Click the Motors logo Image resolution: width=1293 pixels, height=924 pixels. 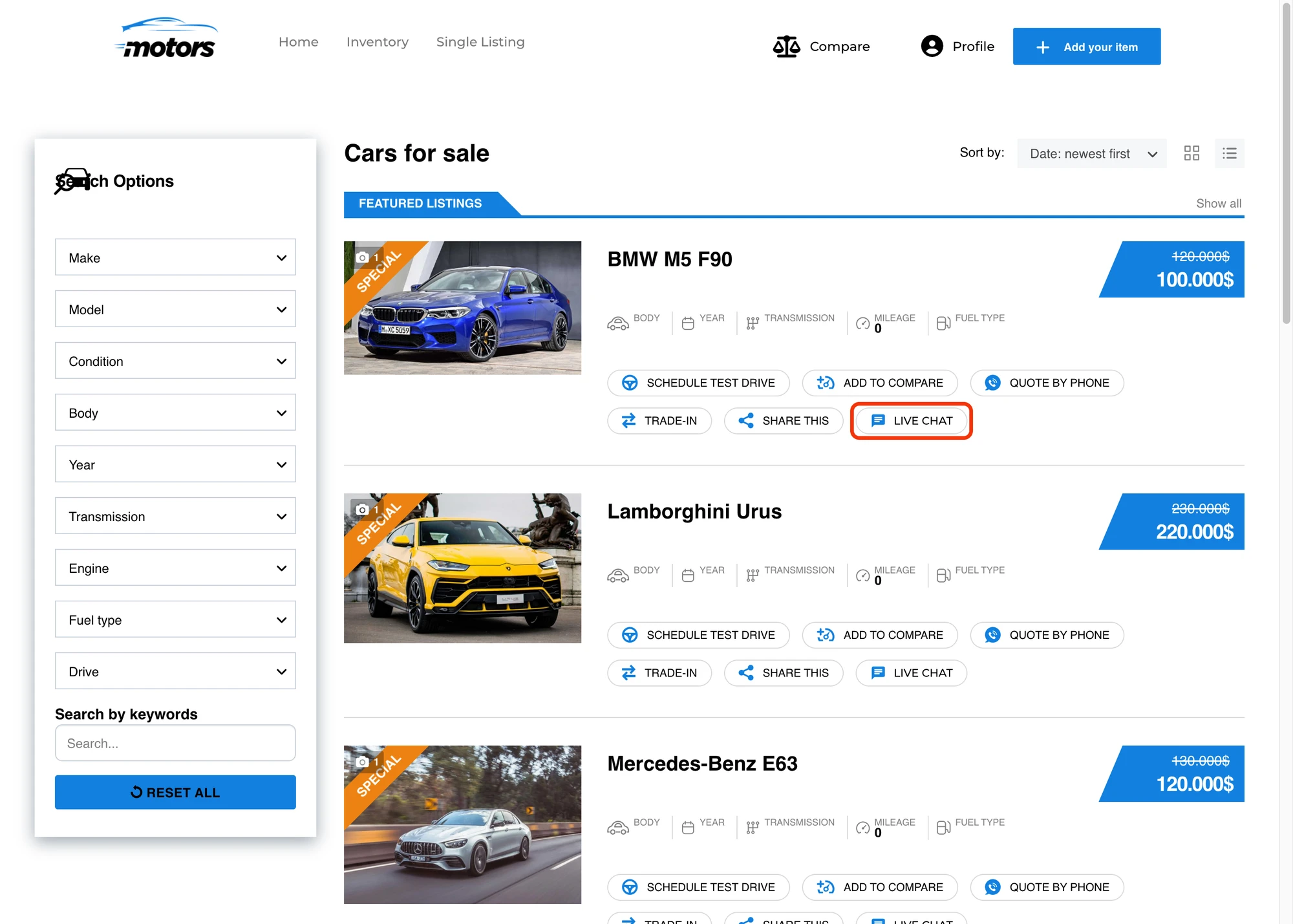(167, 39)
